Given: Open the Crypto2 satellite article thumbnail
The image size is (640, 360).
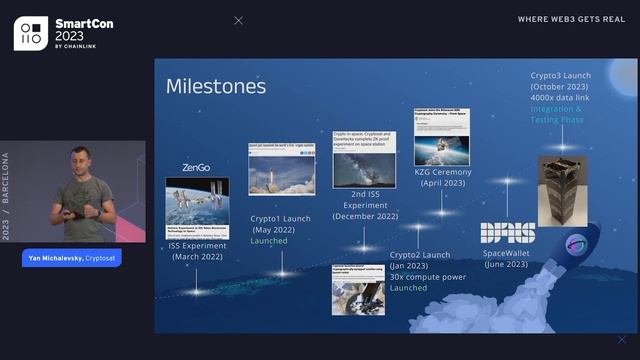Looking at the screenshot, I should tap(358, 290).
